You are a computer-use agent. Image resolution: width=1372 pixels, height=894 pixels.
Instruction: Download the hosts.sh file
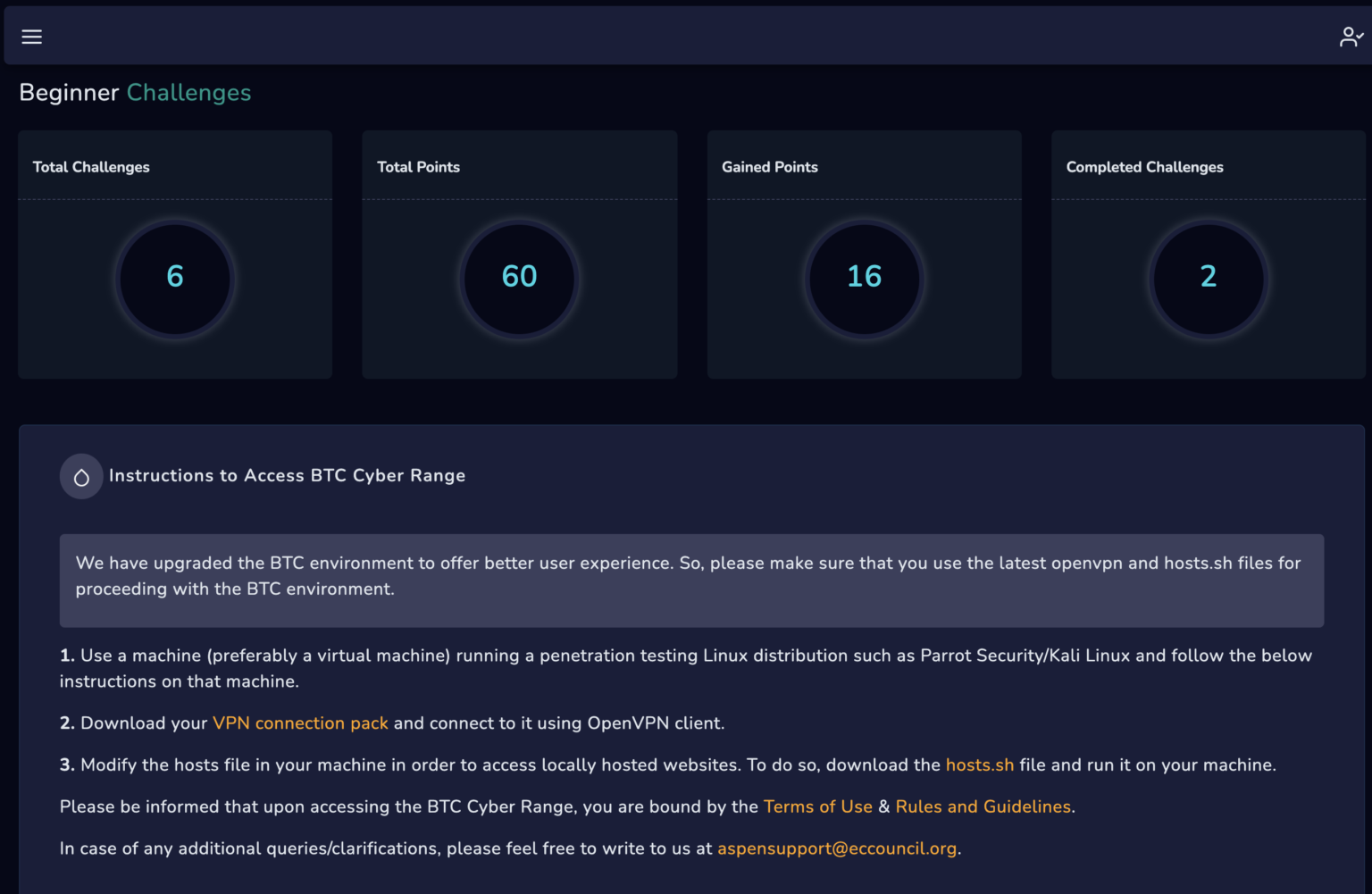[979, 765]
